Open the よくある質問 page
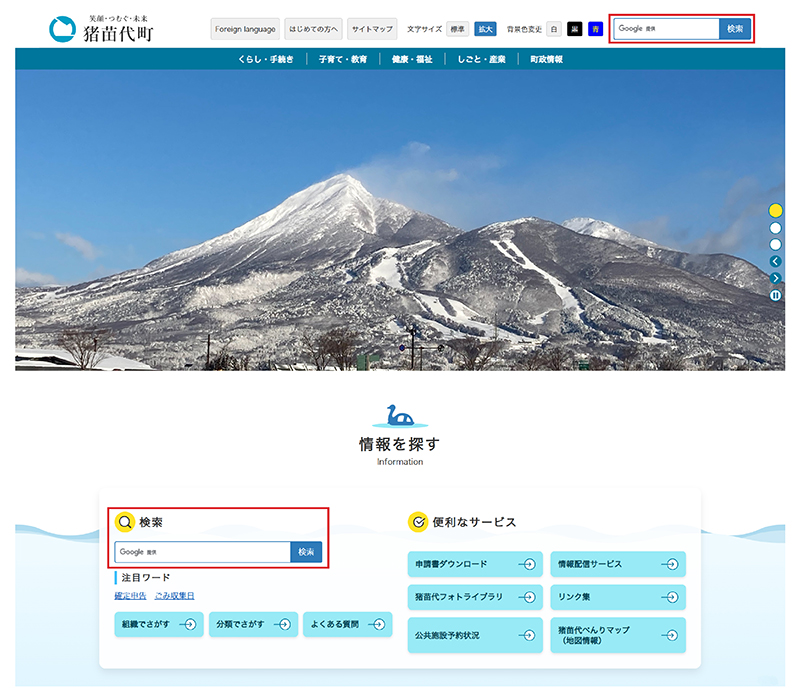The height and width of the screenshot is (700, 800). coord(346,624)
